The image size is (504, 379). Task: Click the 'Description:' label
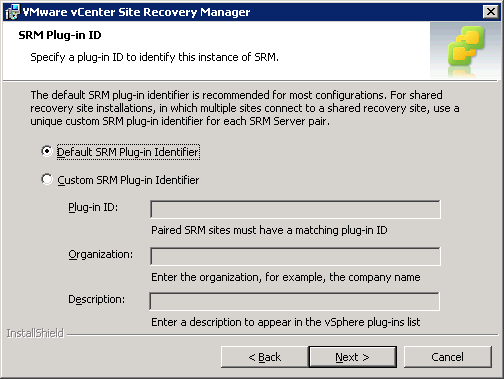tap(96, 299)
